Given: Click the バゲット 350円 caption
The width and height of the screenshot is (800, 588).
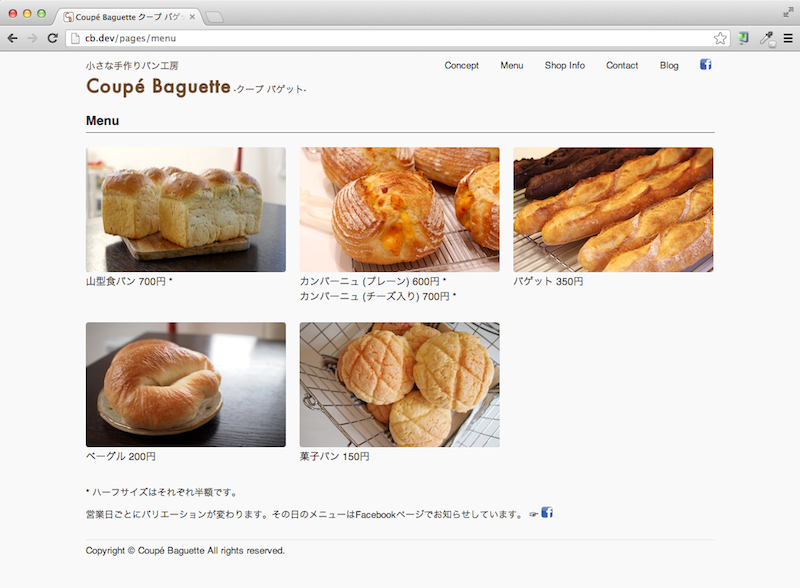Looking at the screenshot, I should (x=548, y=281).
